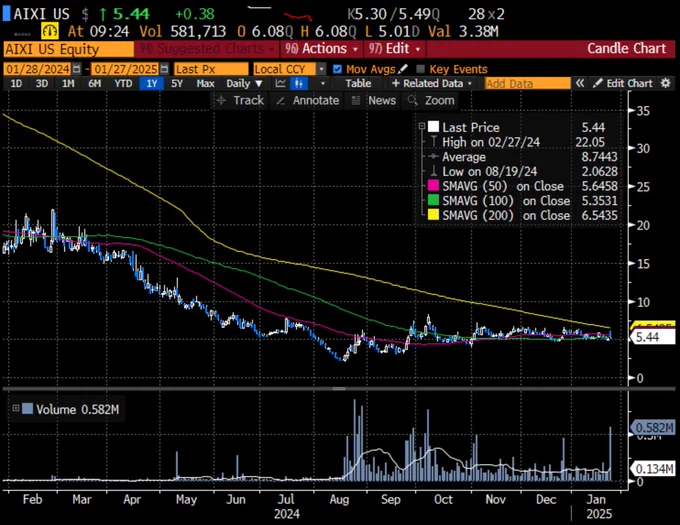680x525 pixels.
Task: Toggle the Mov Avgs checkbox
Action: [337, 69]
